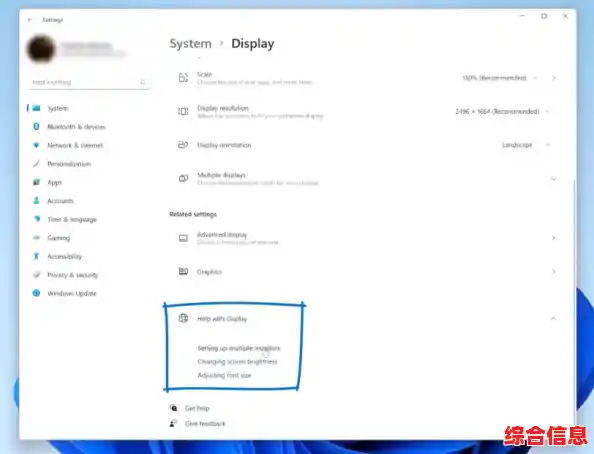Click the Graphics title text
594x454 pixels.
coord(209,272)
